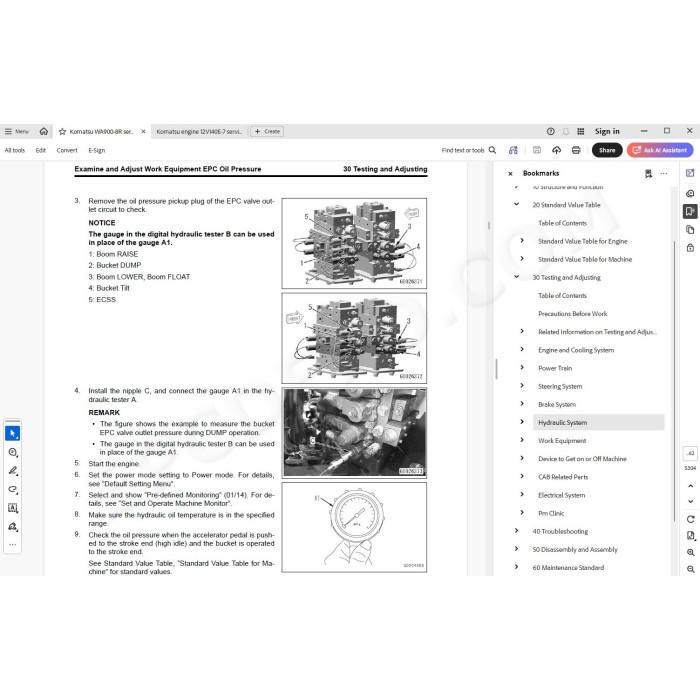Collapse the 20 Standard Value Table bookmark
The height and width of the screenshot is (700, 700).
pyautogui.click(x=517, y=204)
